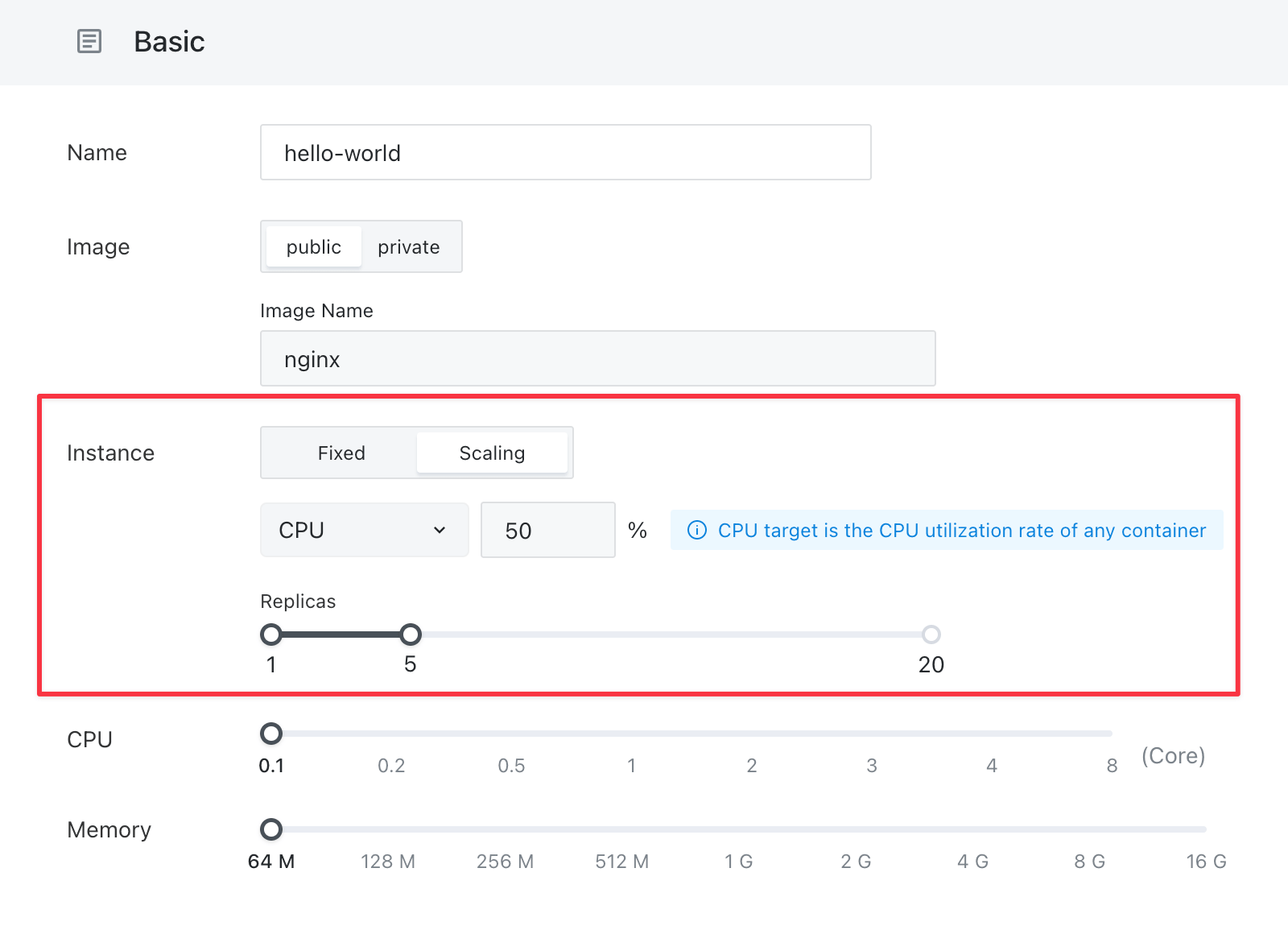The image size is (1288, 926).
Task: Click the 50 percent target value field
Action: 548,530
